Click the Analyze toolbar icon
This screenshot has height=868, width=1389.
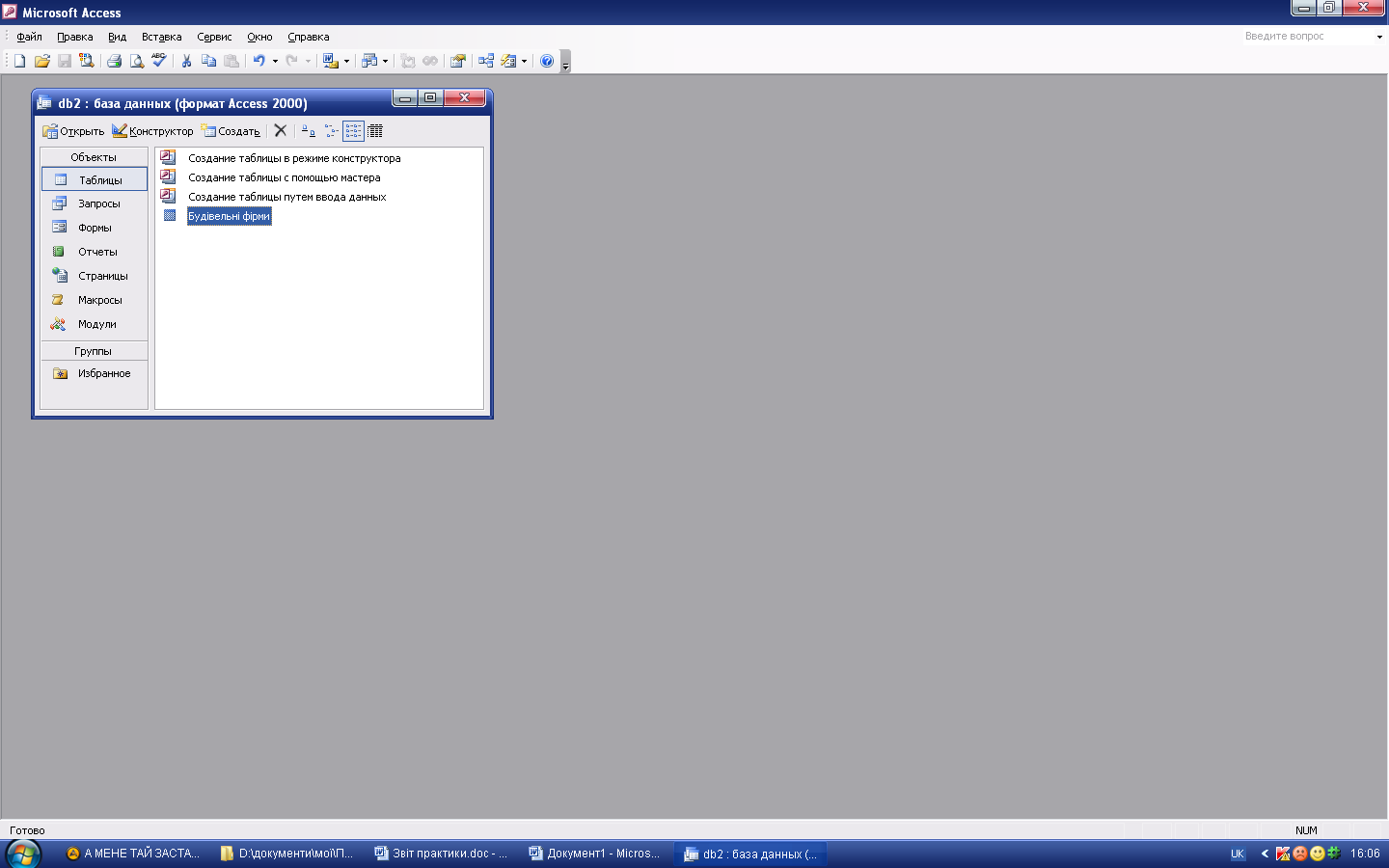[x=368, y=61]
